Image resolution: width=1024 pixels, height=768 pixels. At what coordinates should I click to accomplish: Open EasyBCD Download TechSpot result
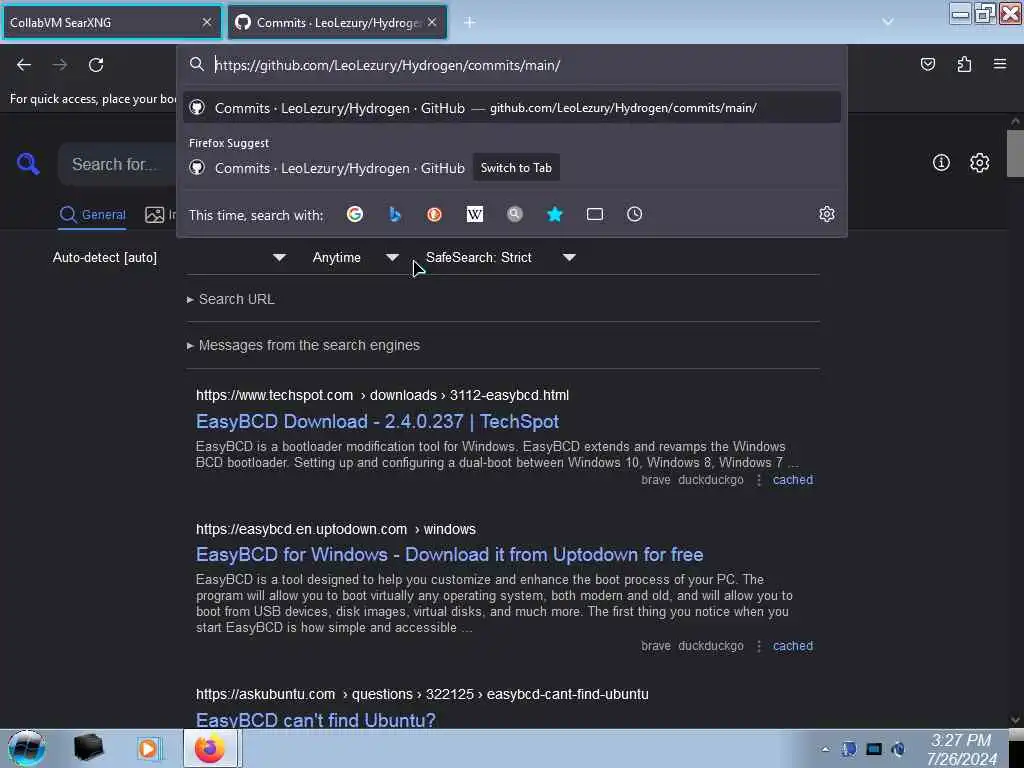click(377, 422)
